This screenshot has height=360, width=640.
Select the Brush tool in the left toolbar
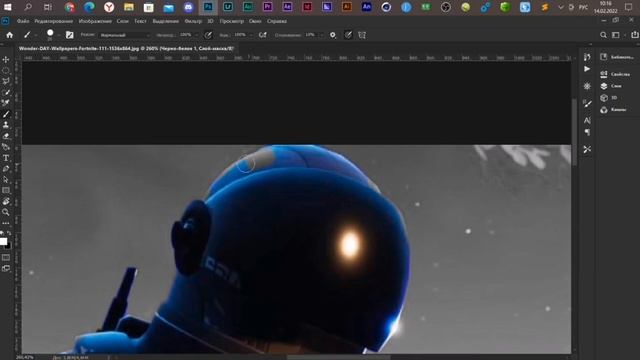[6, 114]
